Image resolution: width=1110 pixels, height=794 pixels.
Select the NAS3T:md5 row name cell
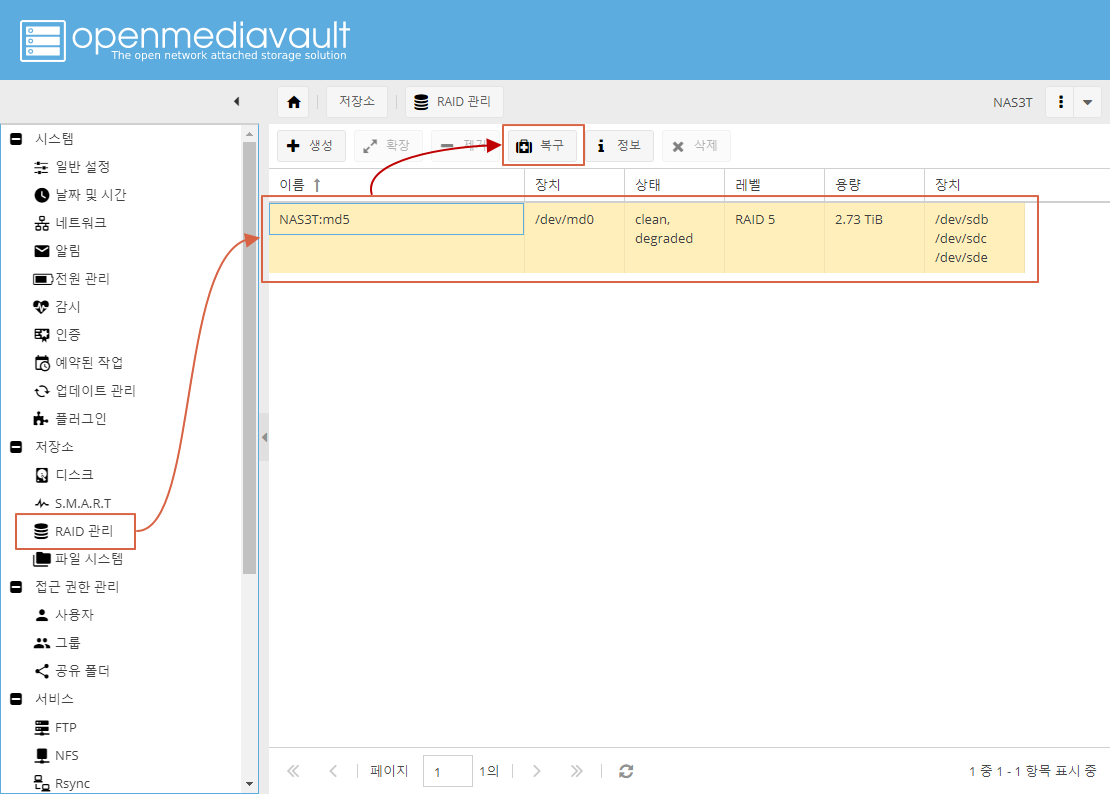(396, 219)
